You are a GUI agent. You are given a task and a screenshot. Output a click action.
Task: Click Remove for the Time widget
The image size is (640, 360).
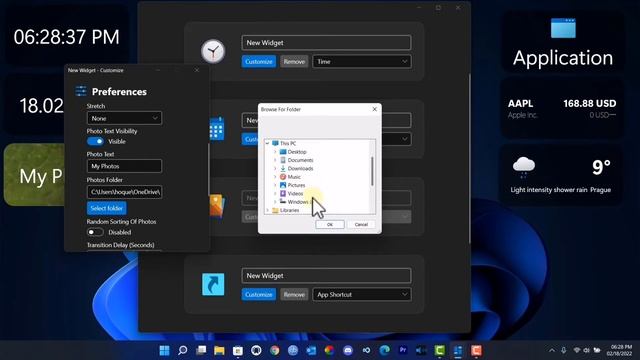pyautogui.click(x=294, y=62)
